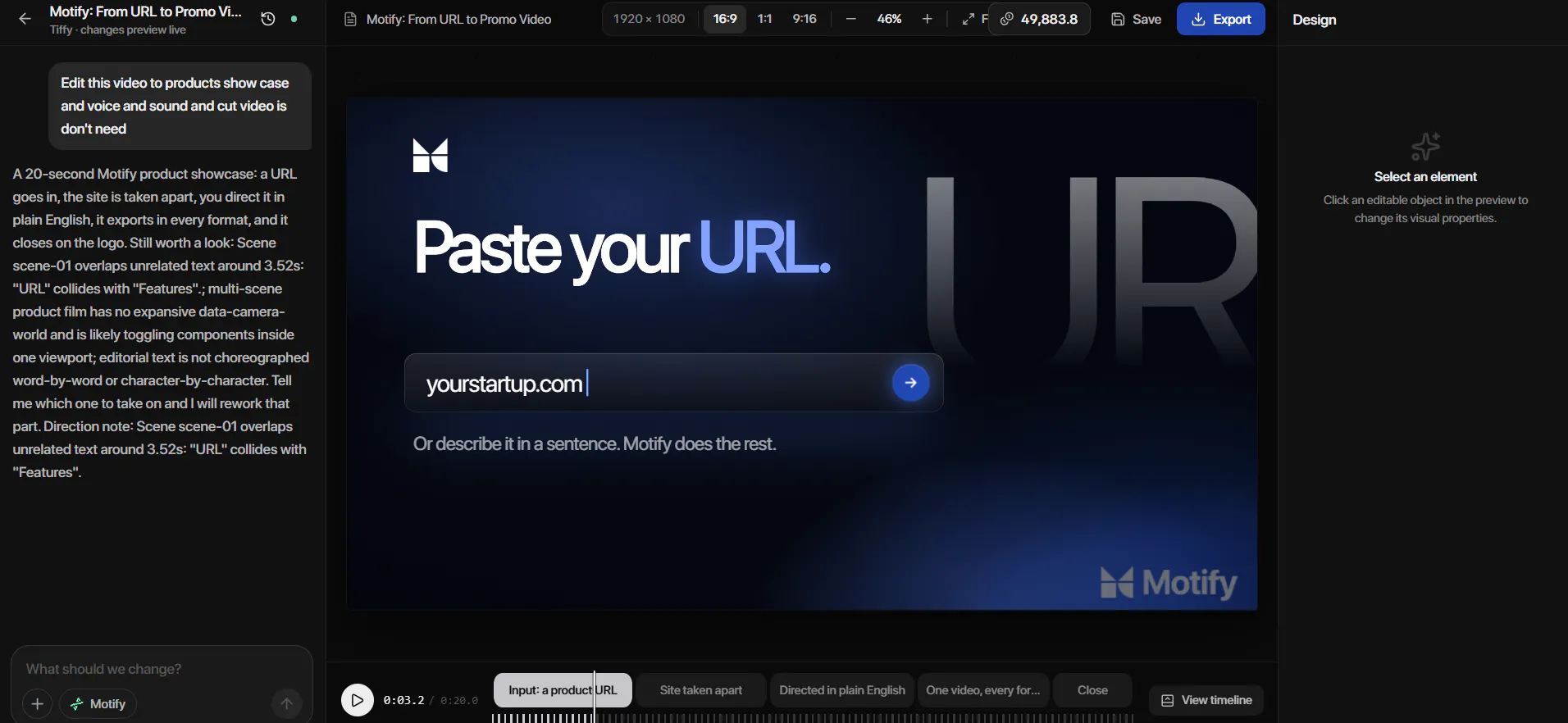Select 'Or describe it in a sentence' text
Viewport: 1568px width, 723px height.
tap(595, 444)
